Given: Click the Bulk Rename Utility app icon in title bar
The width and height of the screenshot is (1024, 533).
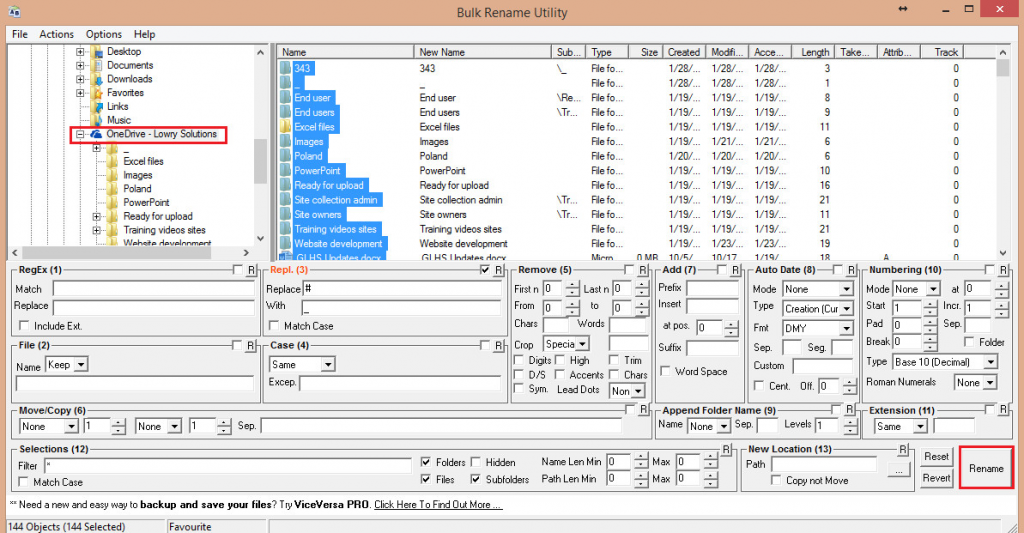Looking at the screenshot, I should pos(14,12).
